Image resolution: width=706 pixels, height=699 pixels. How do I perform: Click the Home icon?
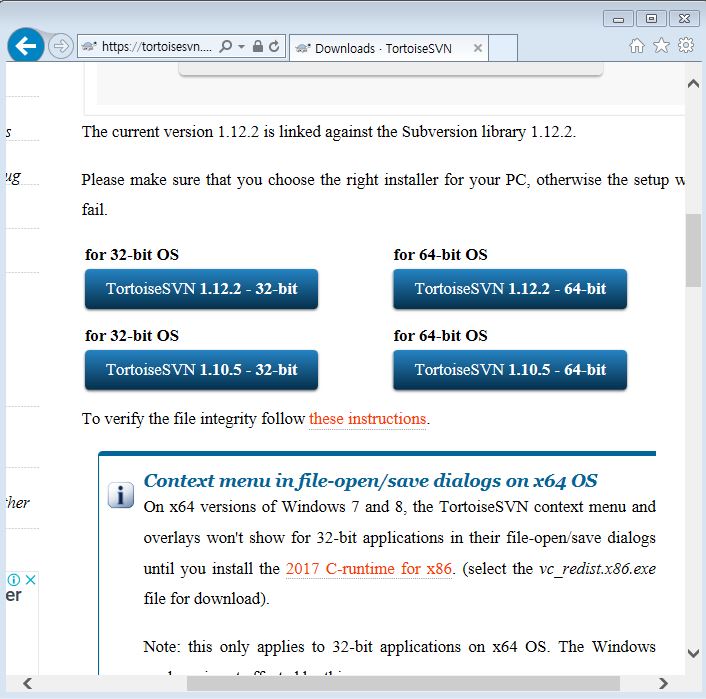click(x=636, y=45)
